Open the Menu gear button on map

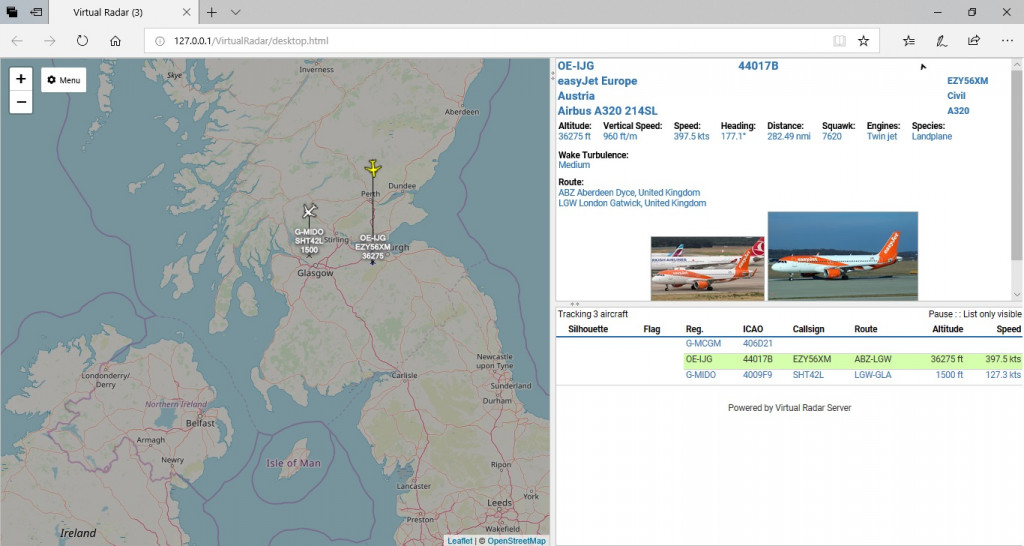[x=64, y=80]
